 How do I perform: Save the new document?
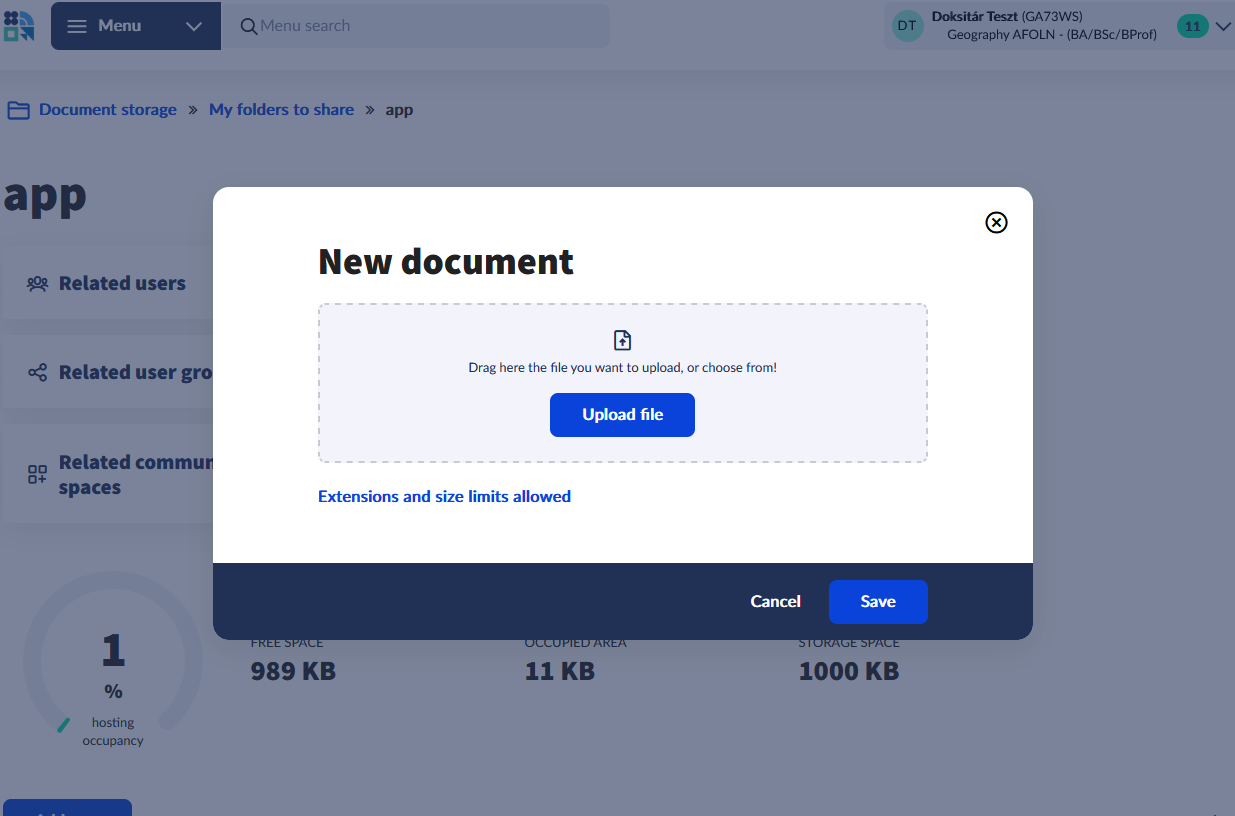pos(878,602)
